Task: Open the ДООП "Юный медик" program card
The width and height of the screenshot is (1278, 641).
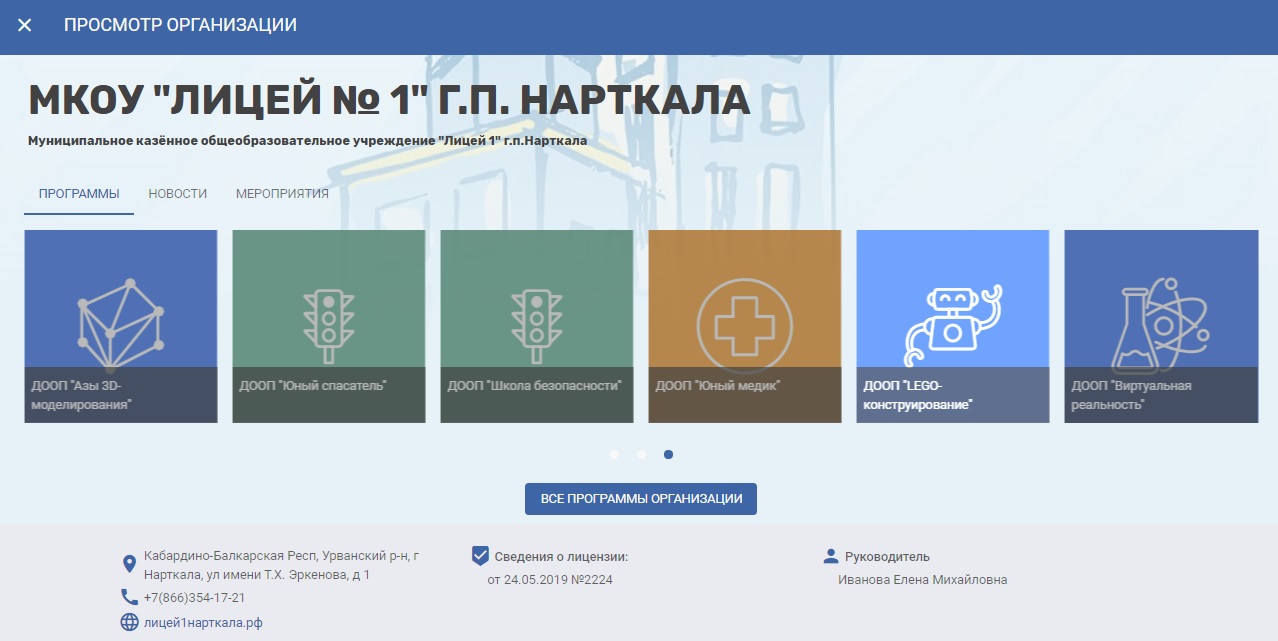Action: (x=745, y=326)
